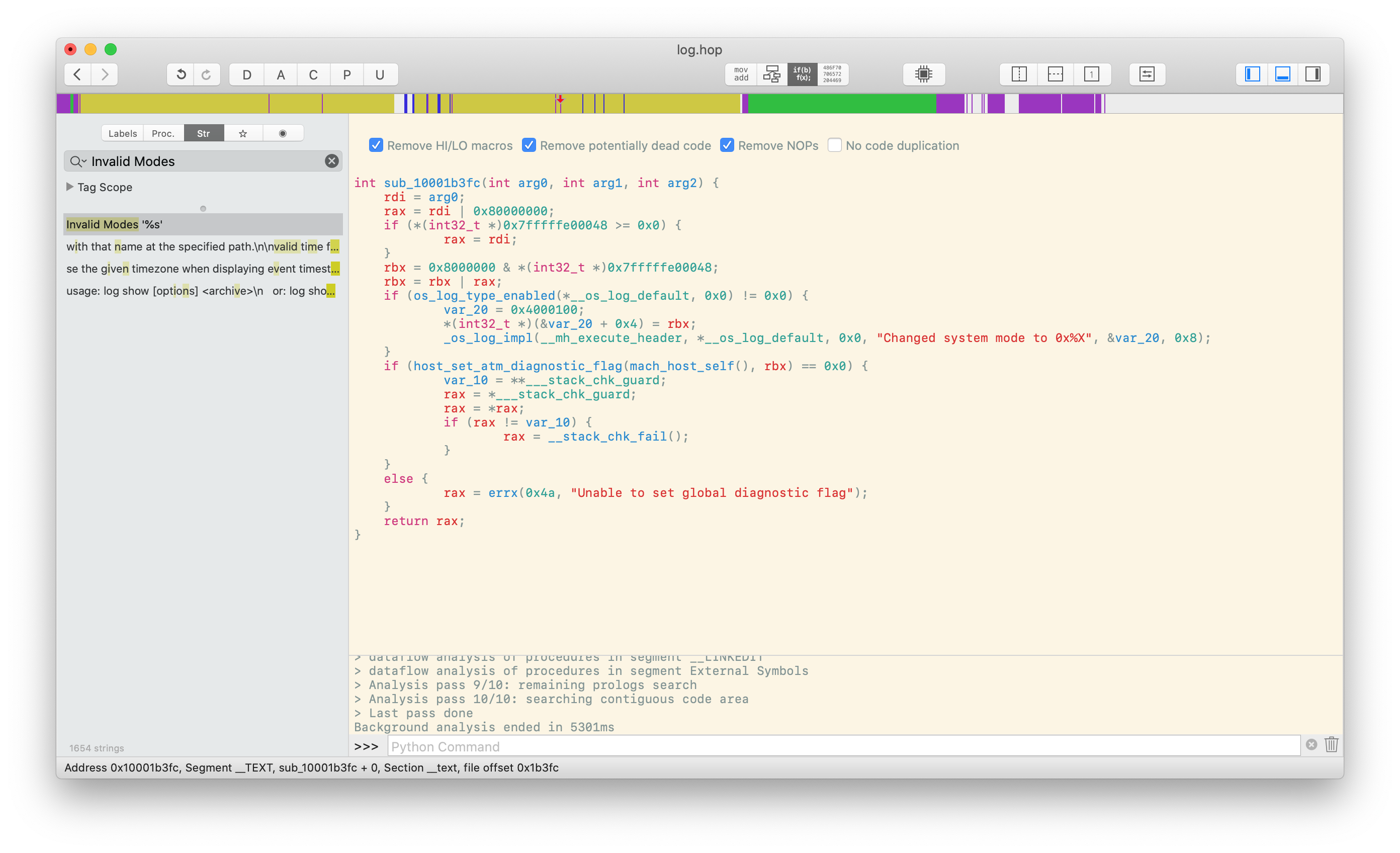Viewport: 1400px width, 853px height.
Task: Click the forward navigation arrow button
Action: 104,73
